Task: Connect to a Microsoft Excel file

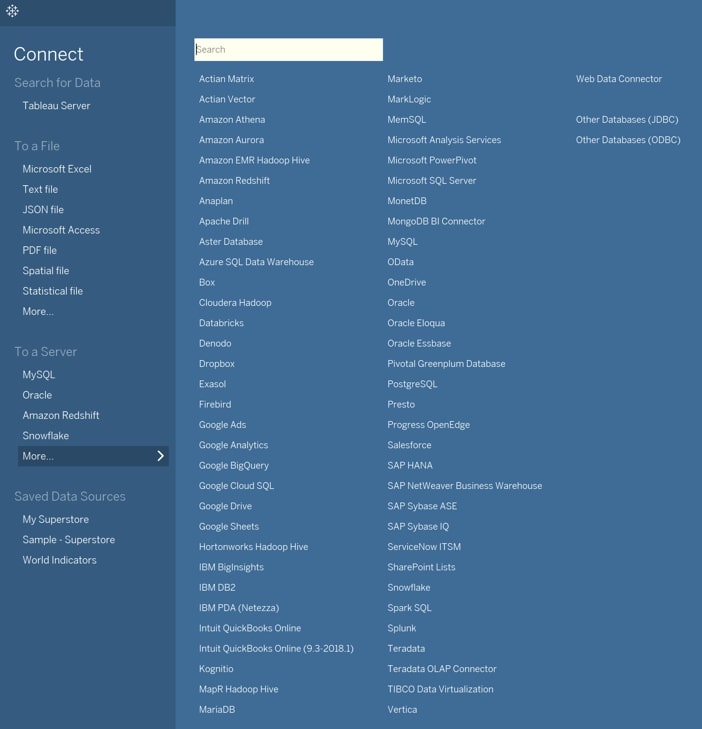Action: (x=57, y=169)
